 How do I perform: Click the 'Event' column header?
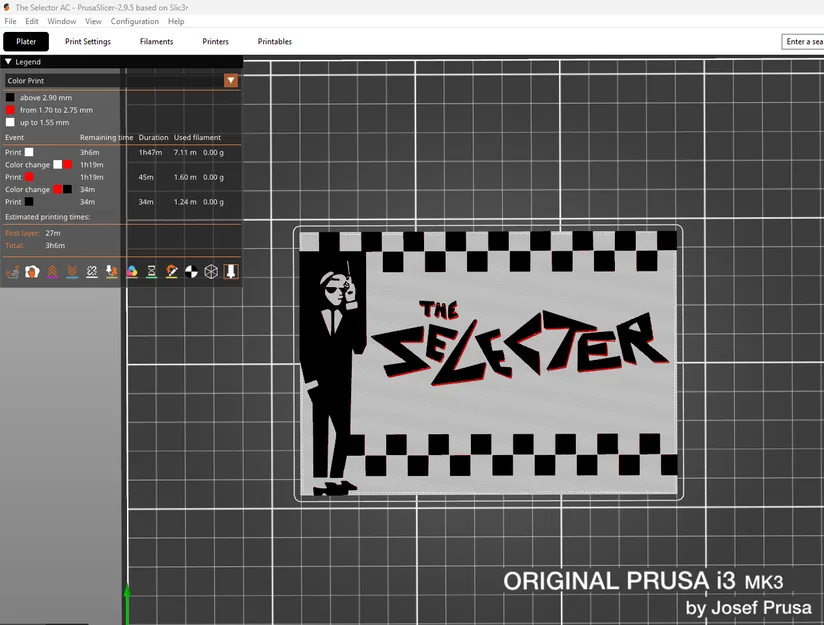click(14, 138)
